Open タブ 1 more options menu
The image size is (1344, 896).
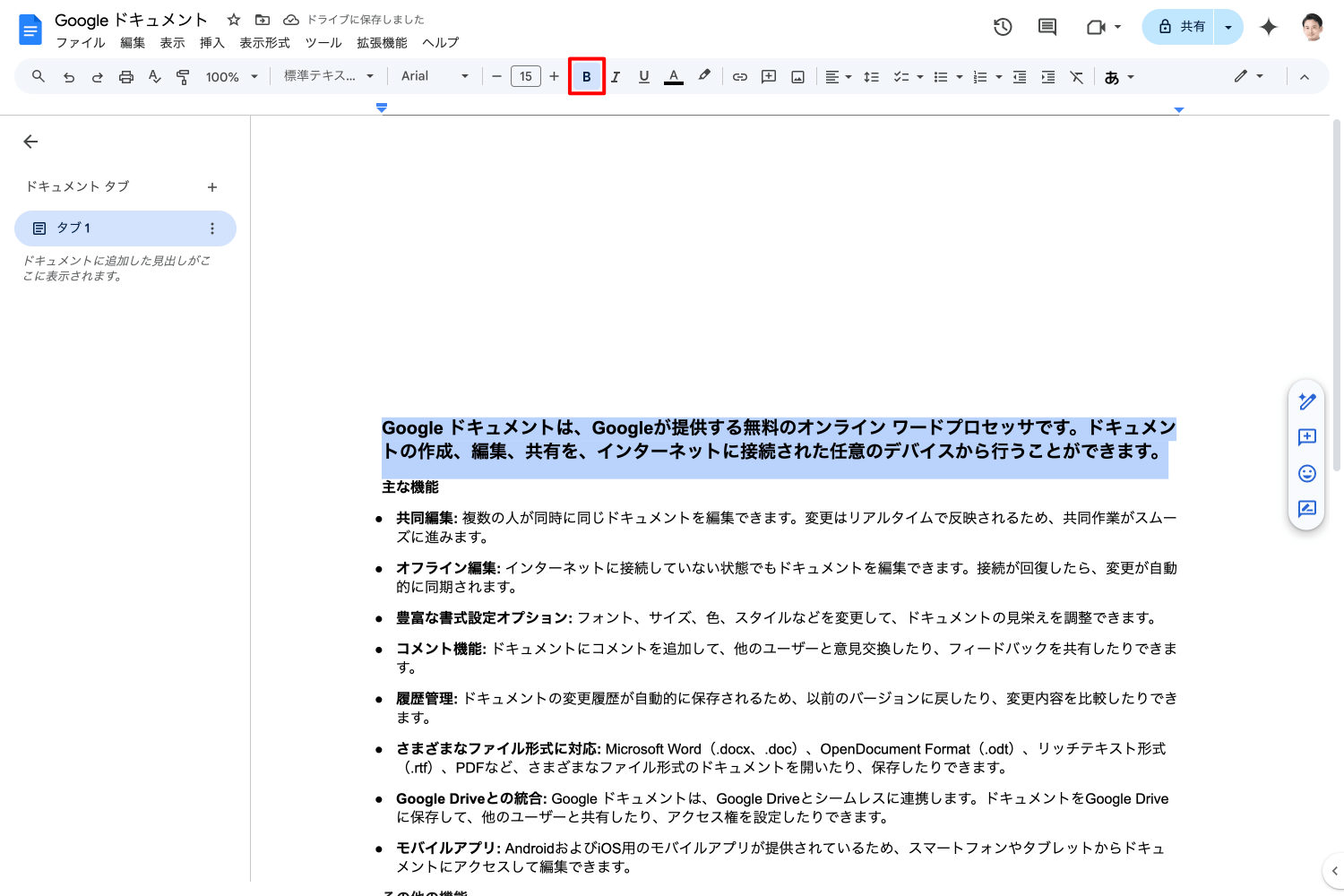[x=212, y=228]
